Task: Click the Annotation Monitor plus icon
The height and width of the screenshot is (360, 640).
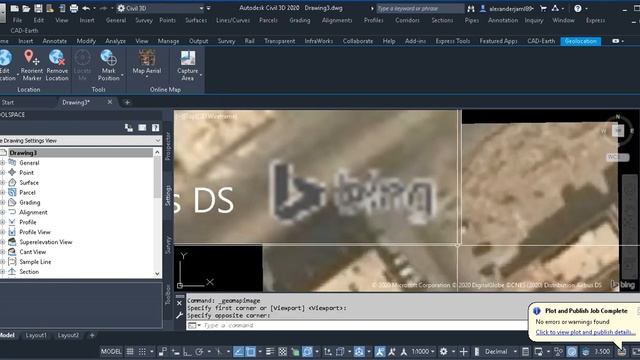Action: click(463, 351)
